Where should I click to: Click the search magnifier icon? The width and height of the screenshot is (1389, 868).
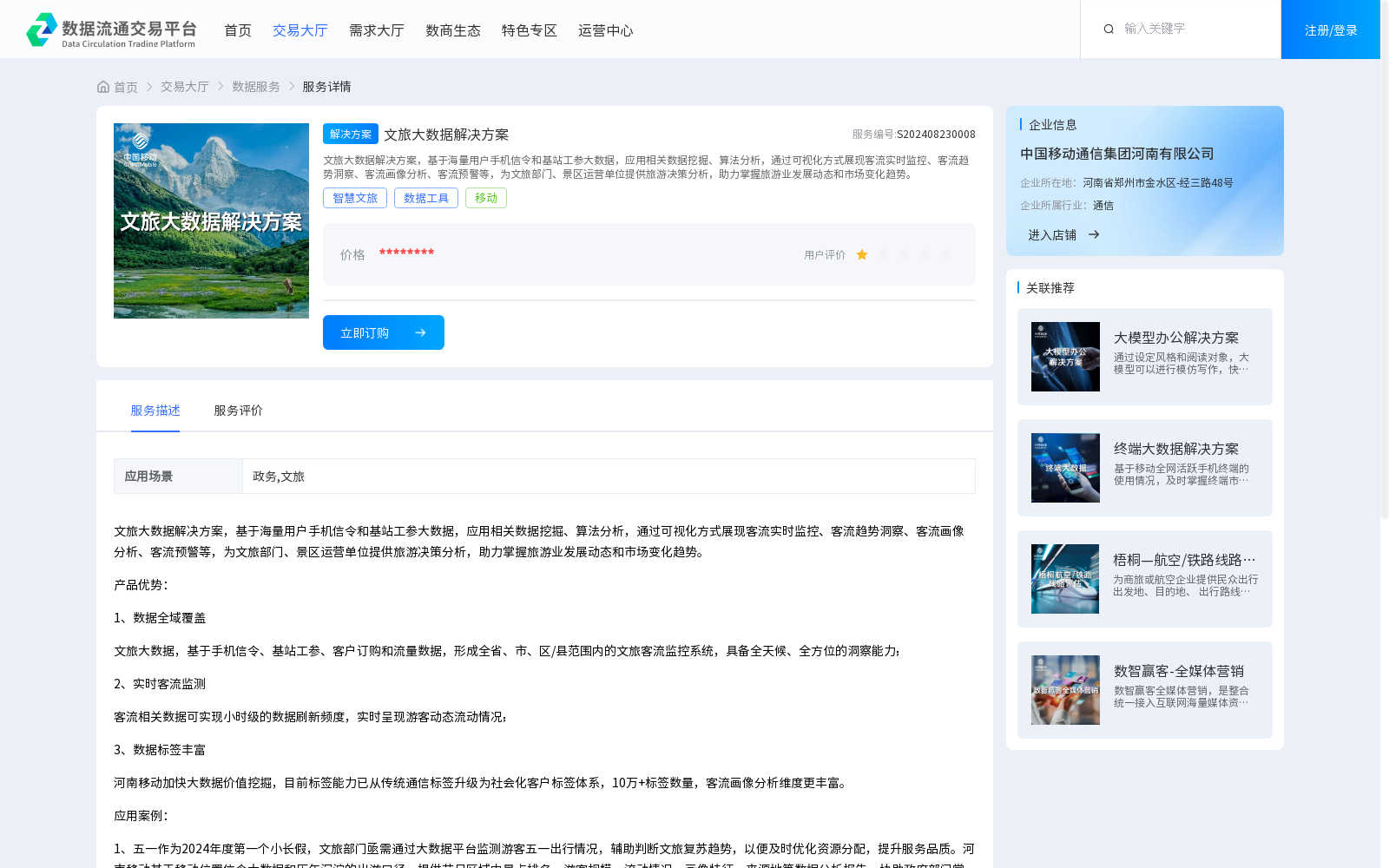1109,30
